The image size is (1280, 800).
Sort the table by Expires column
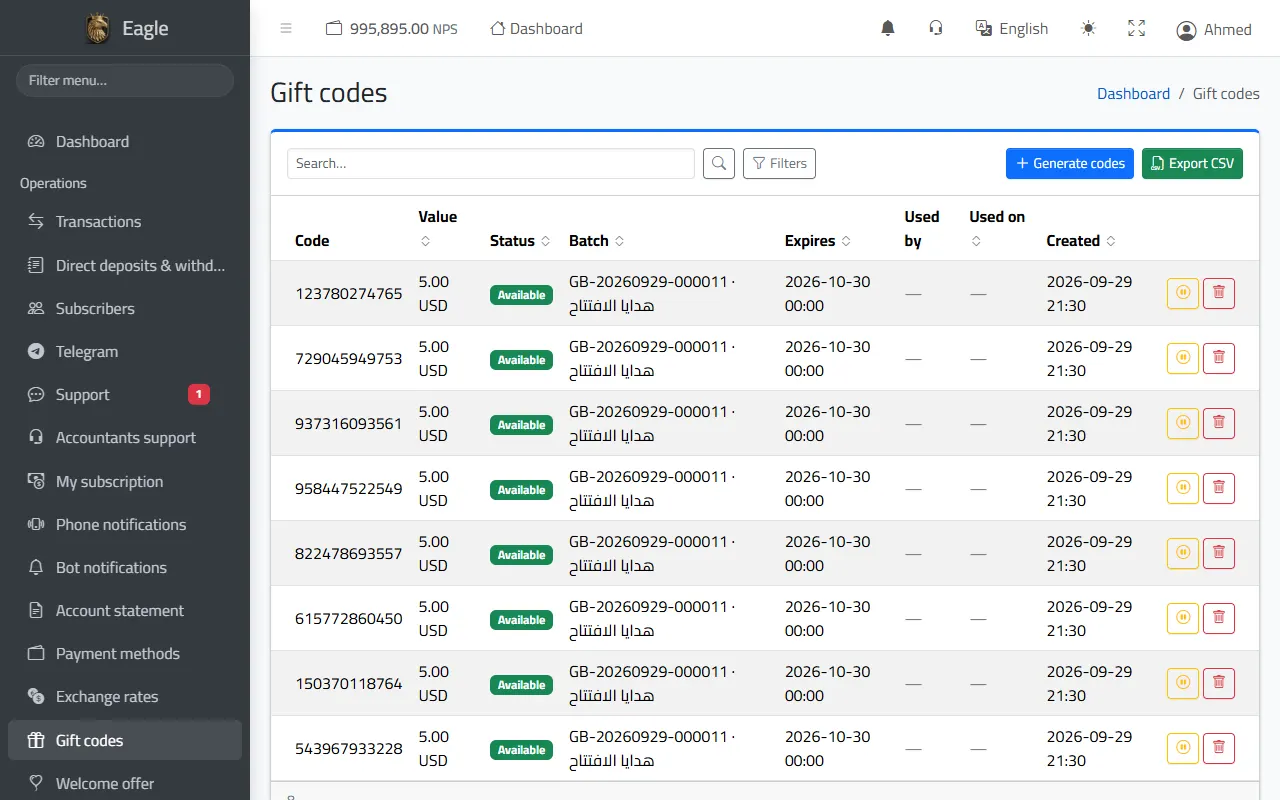pyautogui.click(x=818, y=241)
